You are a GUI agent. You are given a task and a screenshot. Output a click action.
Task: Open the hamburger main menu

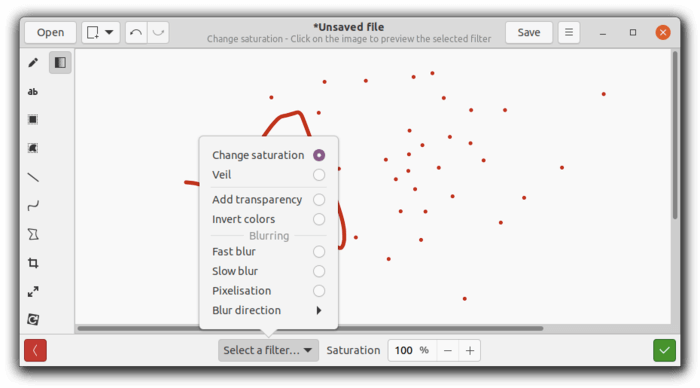tap(569, 33)
